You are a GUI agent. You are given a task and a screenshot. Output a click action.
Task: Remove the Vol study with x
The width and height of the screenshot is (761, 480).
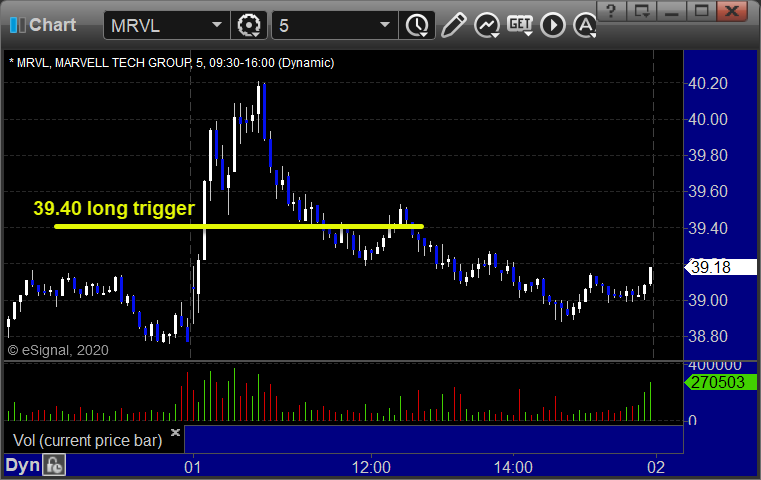tap(175, 432)
